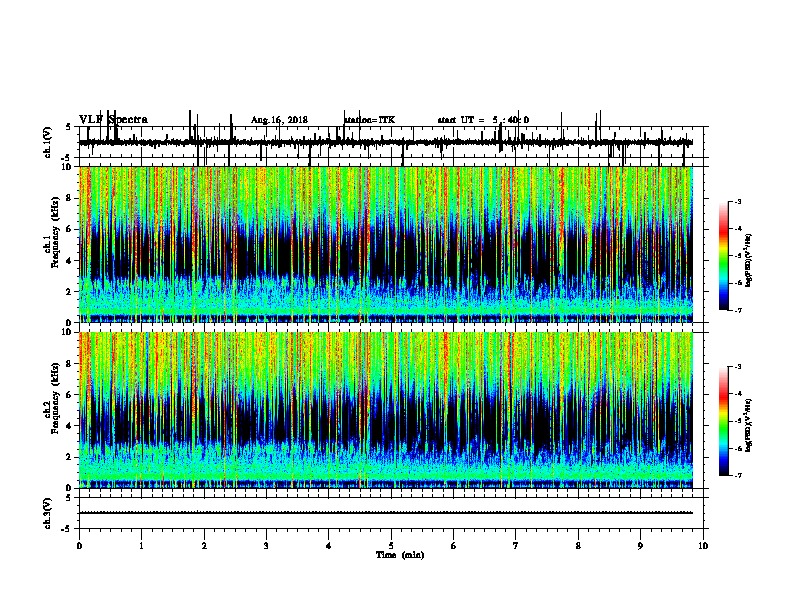Image resolution: width=792 pixels, height=612 pixels.
Task: Click the "5" volt tick of ch.3 panel
Action: point(68,498)
